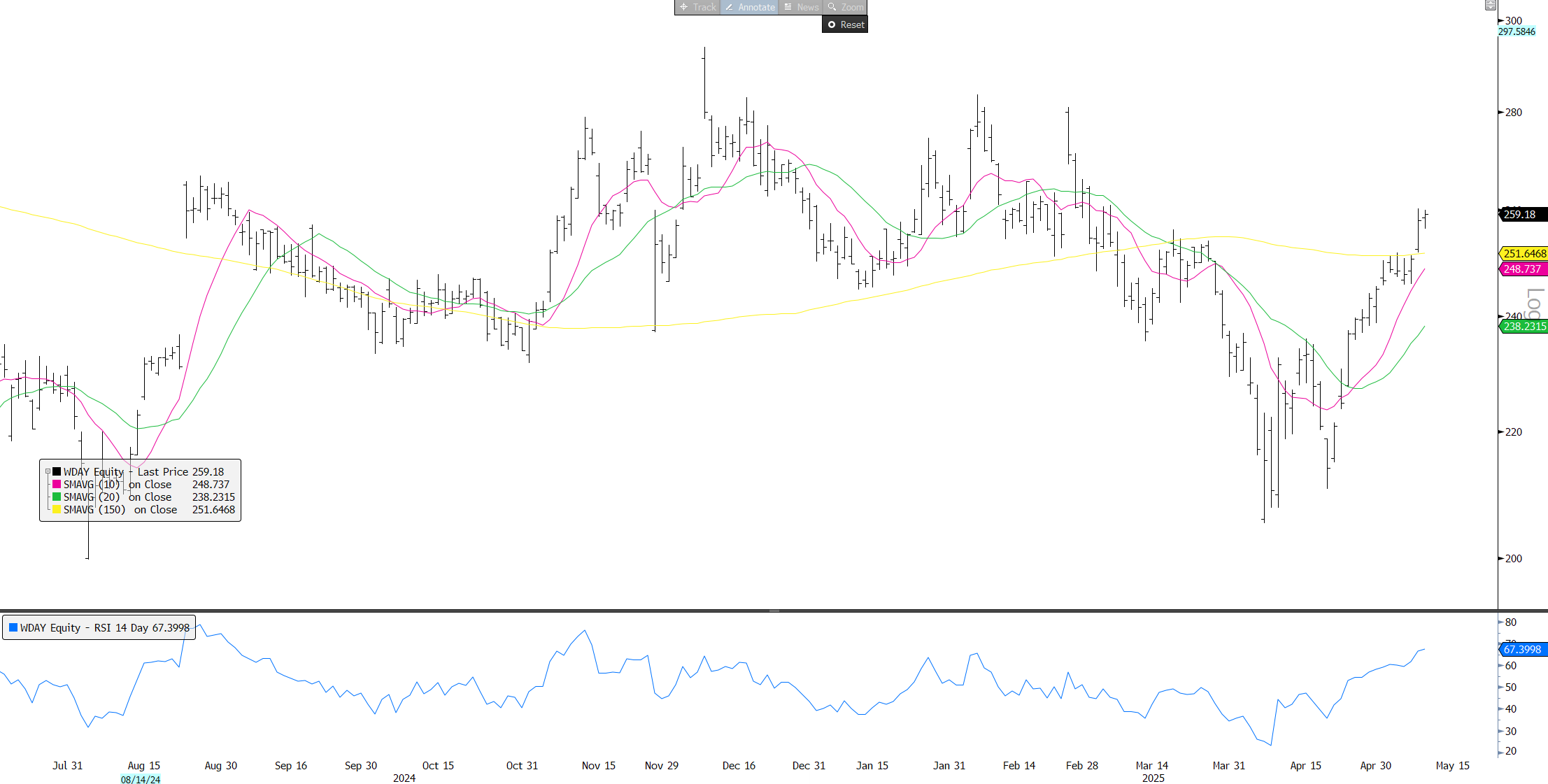Select the WDAY Equity RSI legend box

click(x=99, y=627)
